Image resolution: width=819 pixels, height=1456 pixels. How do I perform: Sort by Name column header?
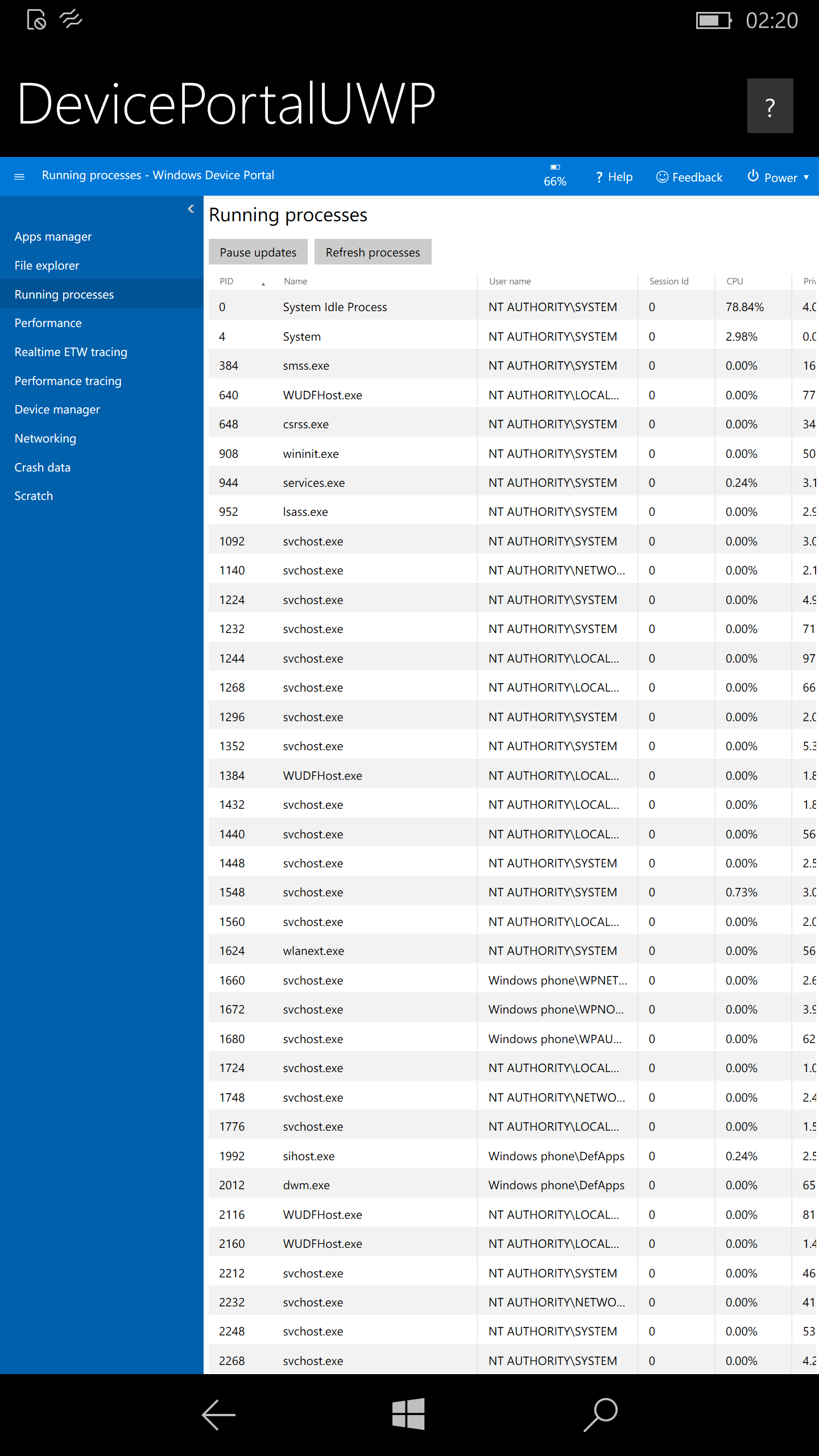coord(296,282)
